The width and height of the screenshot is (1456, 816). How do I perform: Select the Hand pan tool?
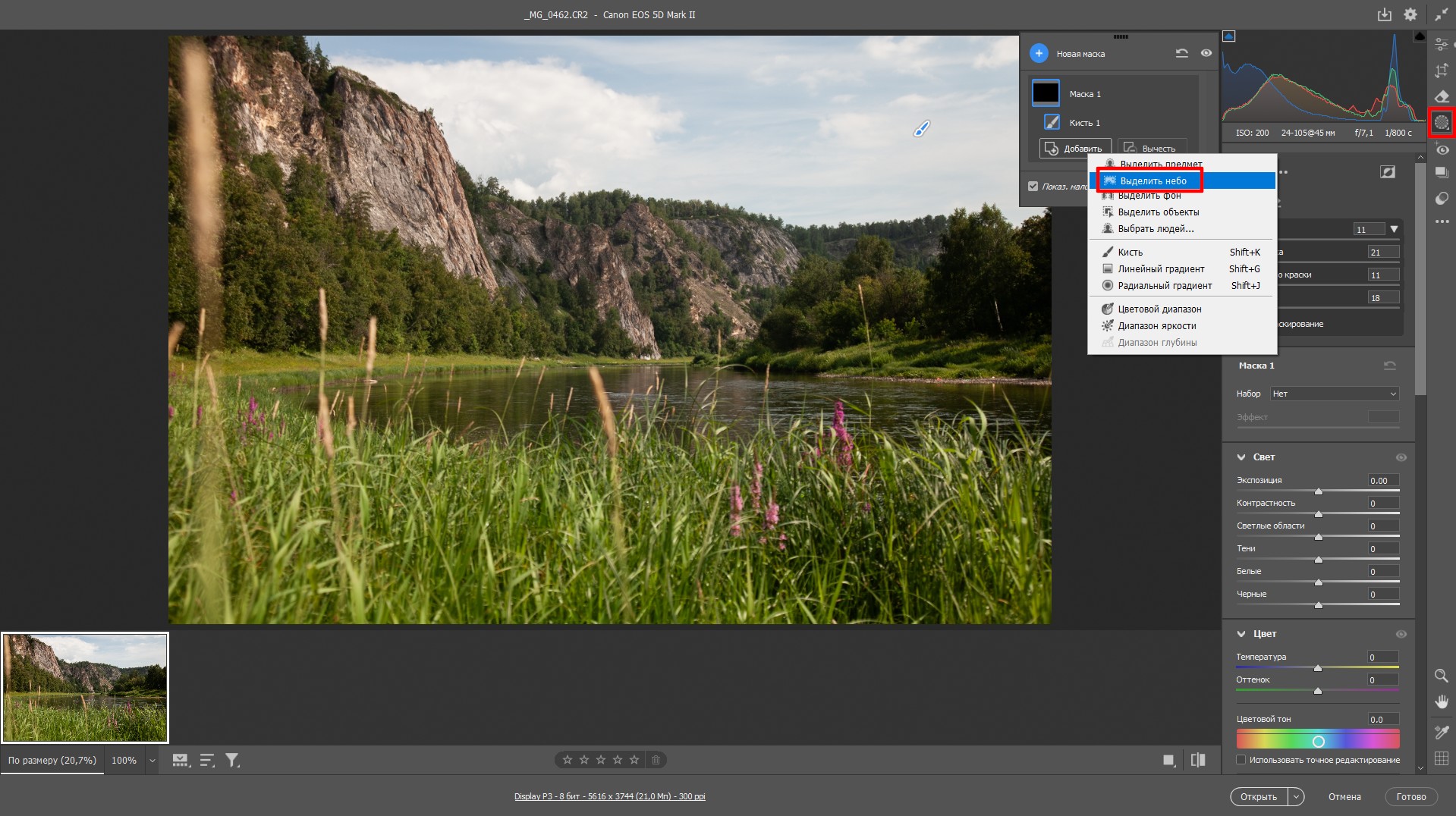pyautogui.click(x=1442, y=702)
